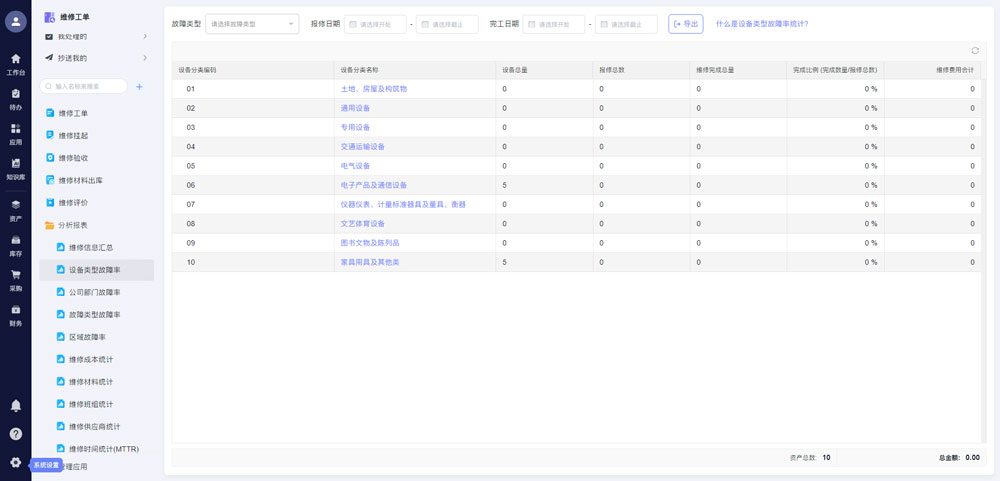
Task: Open the 财务 finance icon
Action: pyautogui.click(x=15, y=313)
